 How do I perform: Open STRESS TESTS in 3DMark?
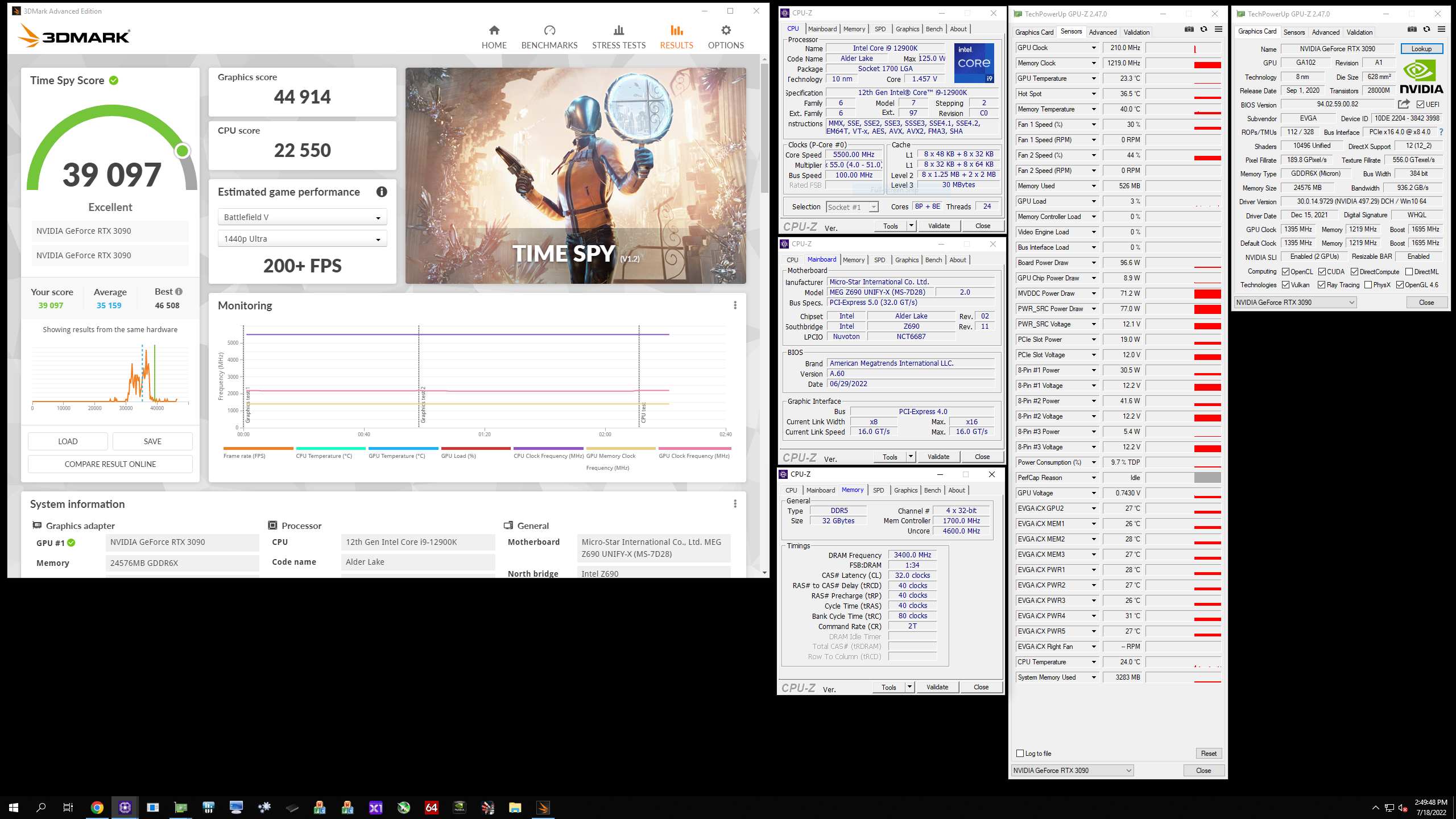pos(619,38)
